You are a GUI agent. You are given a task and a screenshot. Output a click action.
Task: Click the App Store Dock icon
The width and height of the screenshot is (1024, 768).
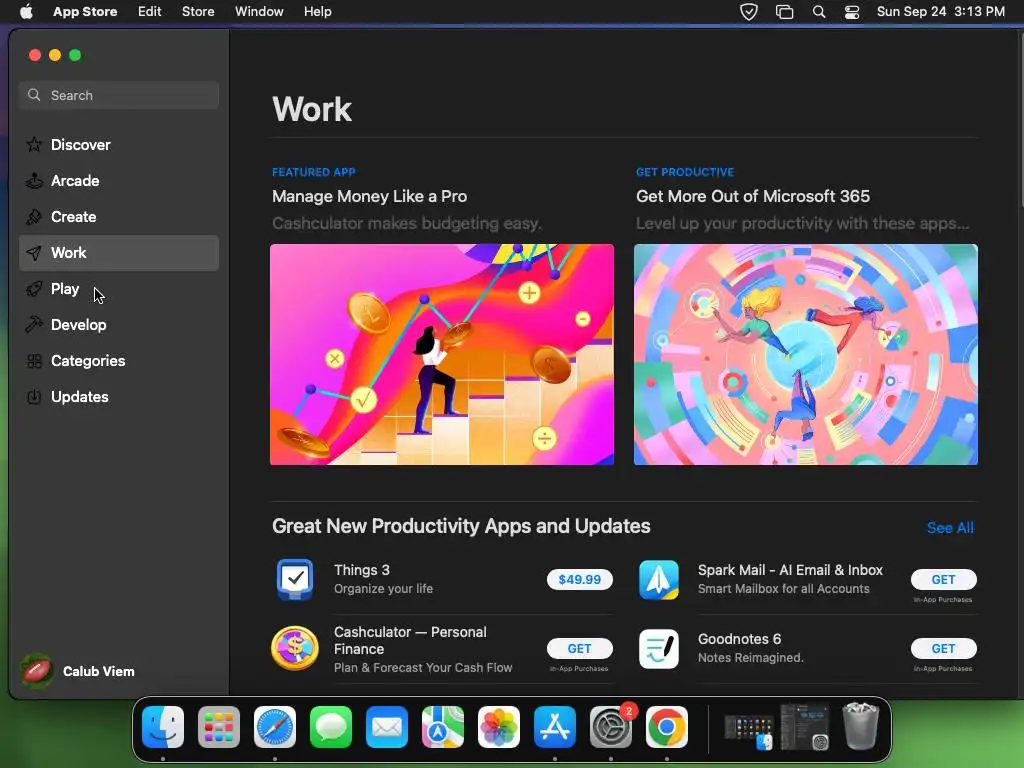click(x=555, y=726)
